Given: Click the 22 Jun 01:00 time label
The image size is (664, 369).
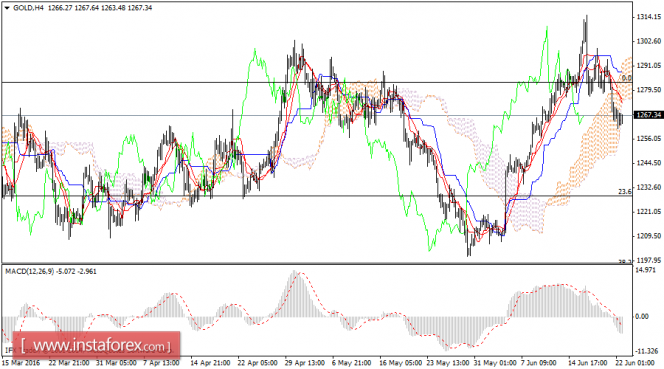Looking at the screenshot, I should (x=635, y=363).
